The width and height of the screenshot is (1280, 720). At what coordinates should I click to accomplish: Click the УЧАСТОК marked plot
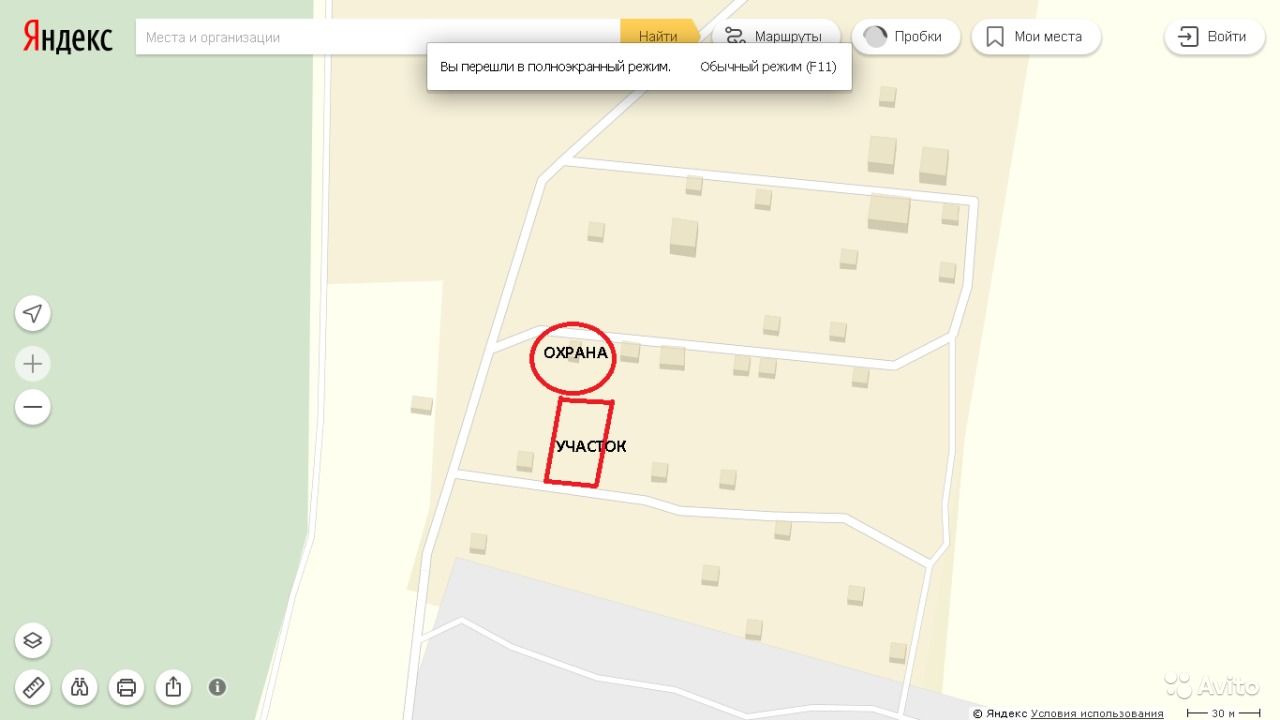point(579,443)
